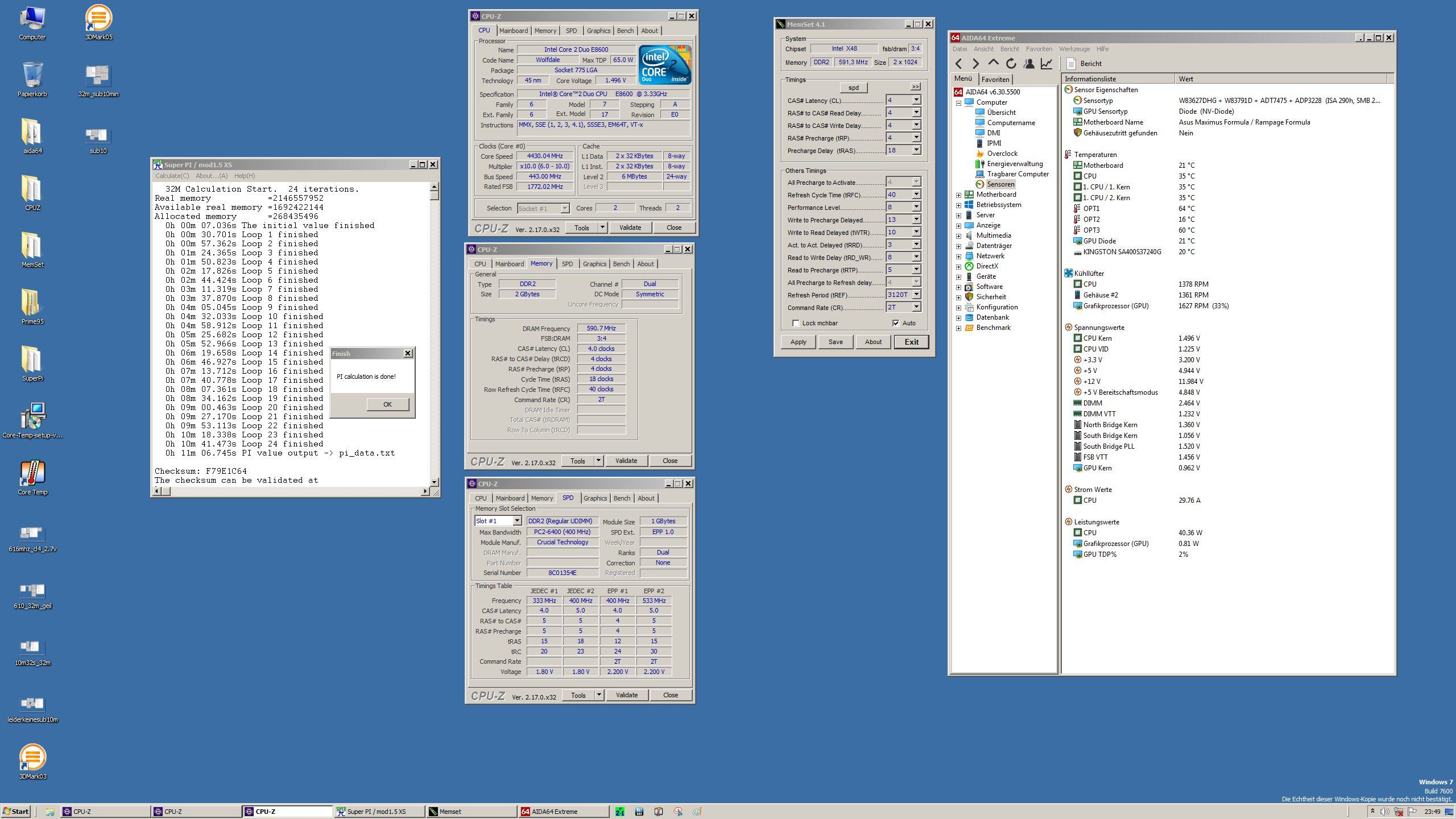This screenshot has height=819, width=1456.
Task: Click the AIDA64 Bericht report icon
Action: pos(1071,64)
